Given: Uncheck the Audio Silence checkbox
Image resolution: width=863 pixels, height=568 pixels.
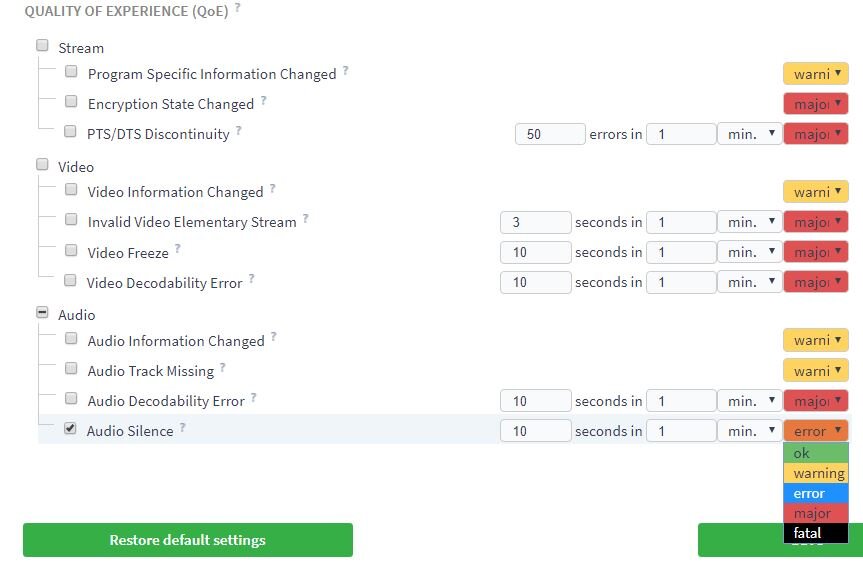Looking at the screenshot, I should click(70, 429).
